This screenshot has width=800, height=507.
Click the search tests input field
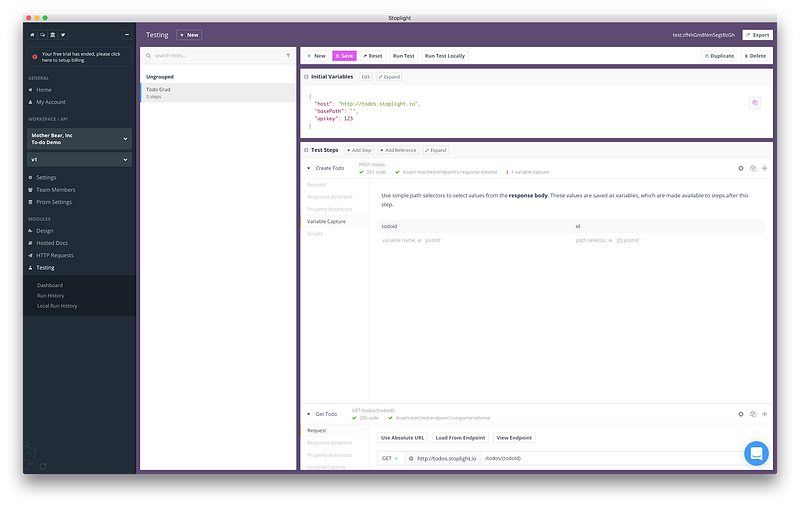click(217, 56)
